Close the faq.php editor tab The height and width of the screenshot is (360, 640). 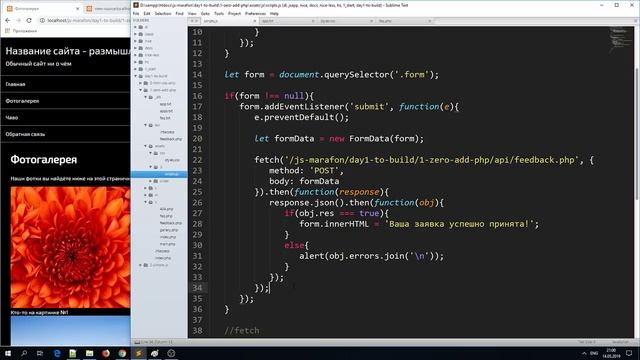coord(429,21)
